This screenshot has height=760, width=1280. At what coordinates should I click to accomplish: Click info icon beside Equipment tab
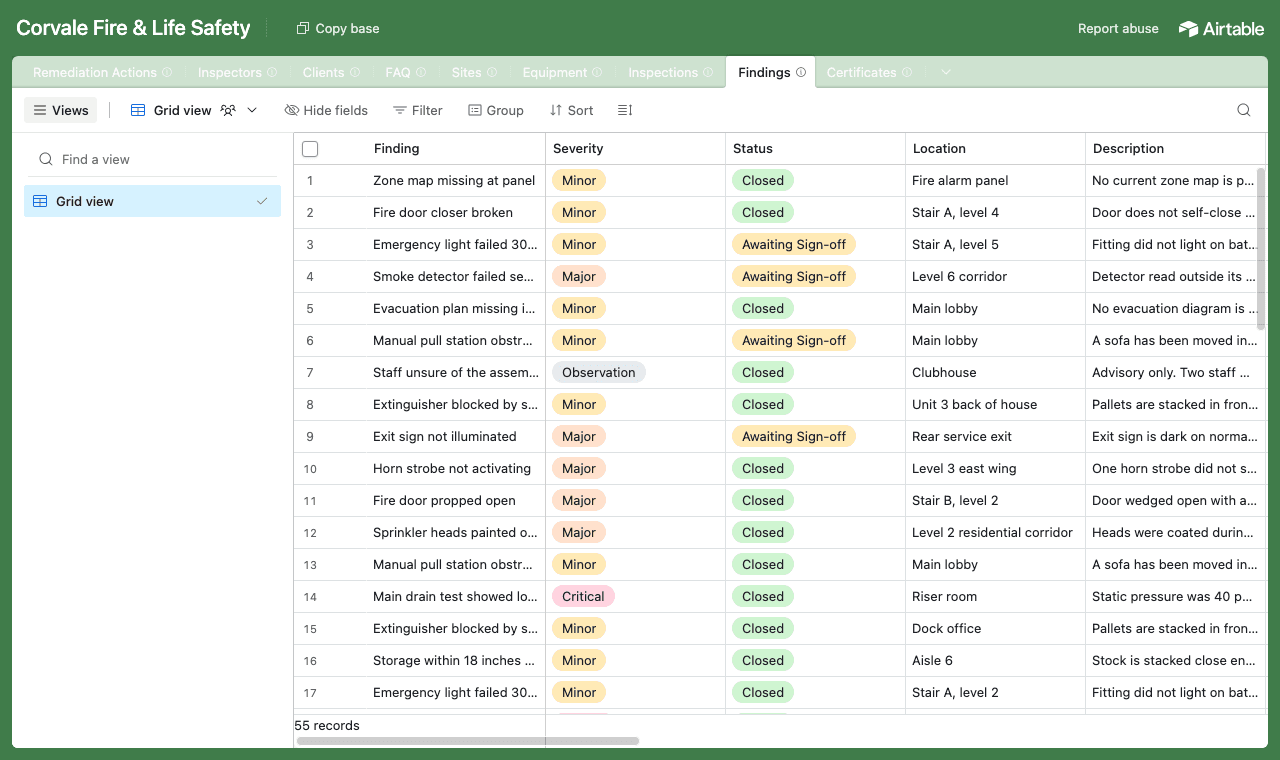click(x=597, y=72)
